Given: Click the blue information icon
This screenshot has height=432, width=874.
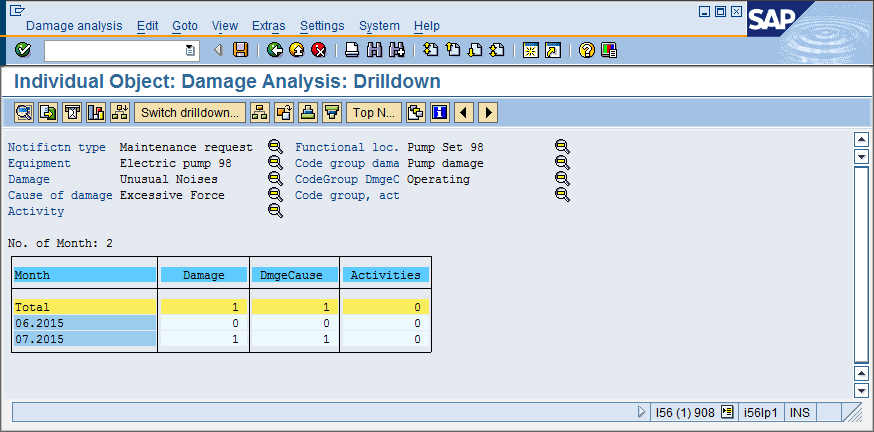Looking at the screenshot, I should [x=440, y=113].
